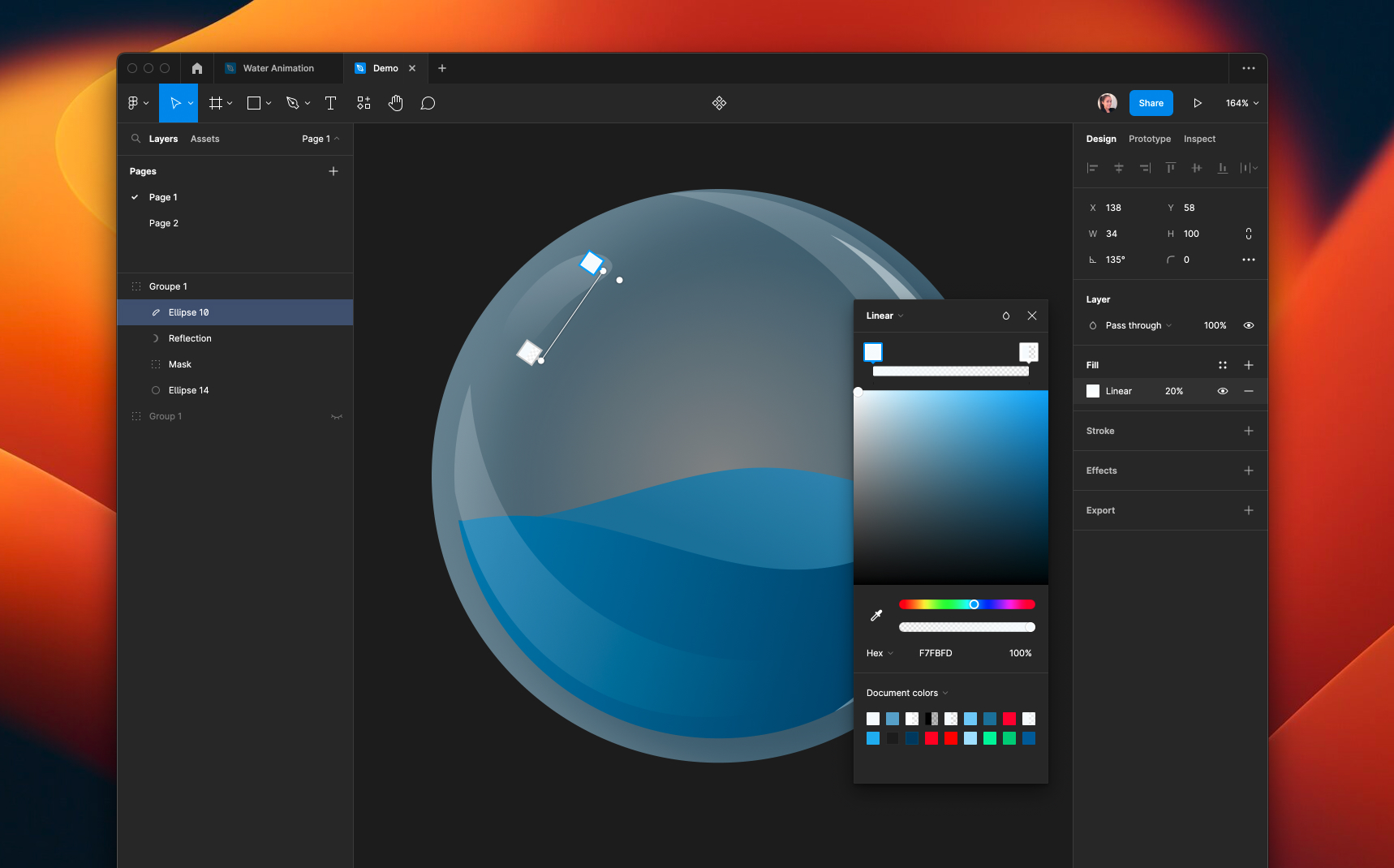This screenshot has height=868, width=1394.
Task: Open blend mode droplet in color picker
Action: pos(1006,316)
